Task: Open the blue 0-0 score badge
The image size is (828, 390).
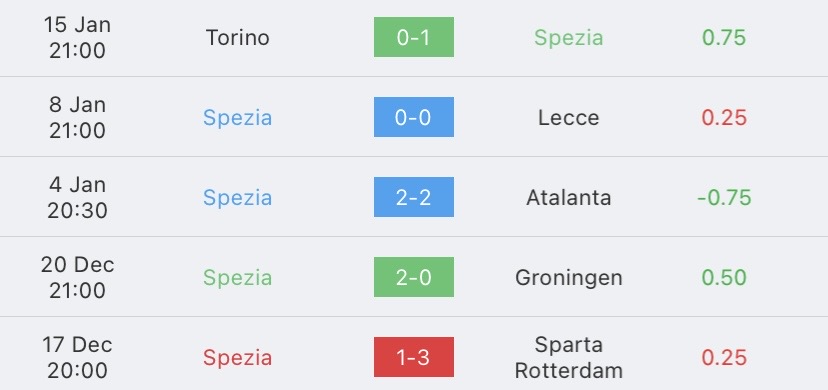Action: [413, 117]
